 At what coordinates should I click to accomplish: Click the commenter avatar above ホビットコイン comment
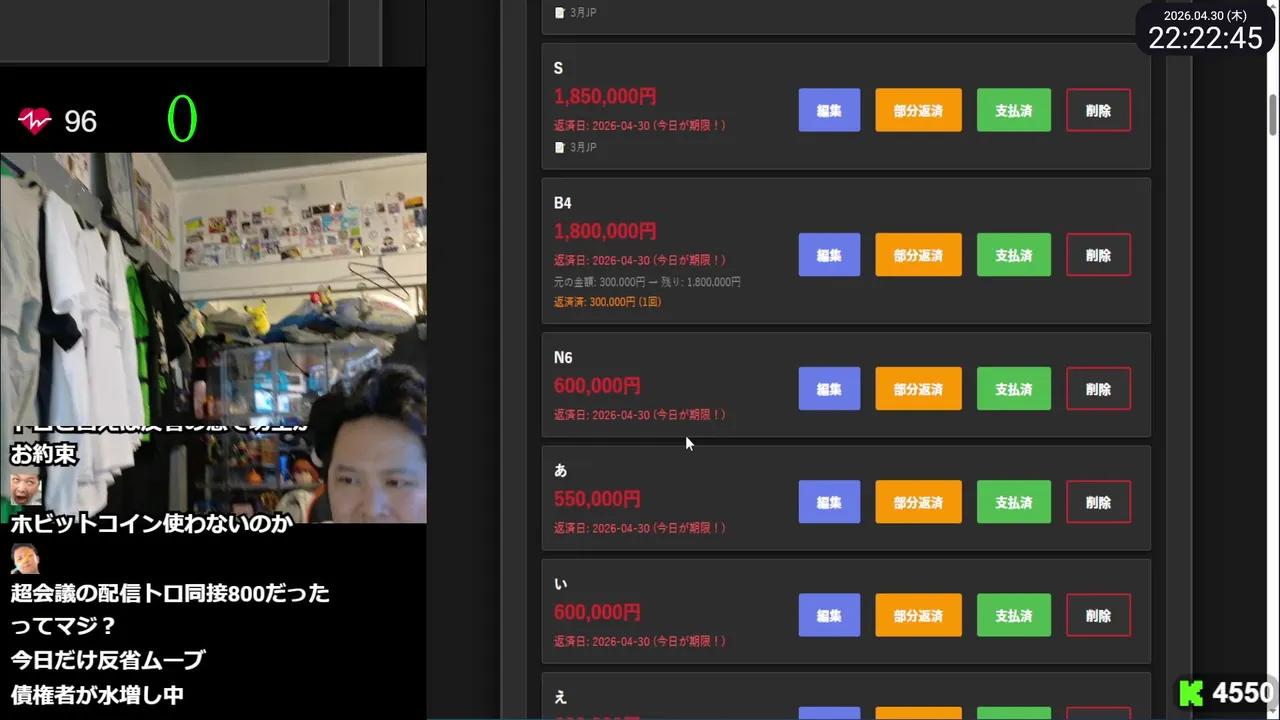25,490
